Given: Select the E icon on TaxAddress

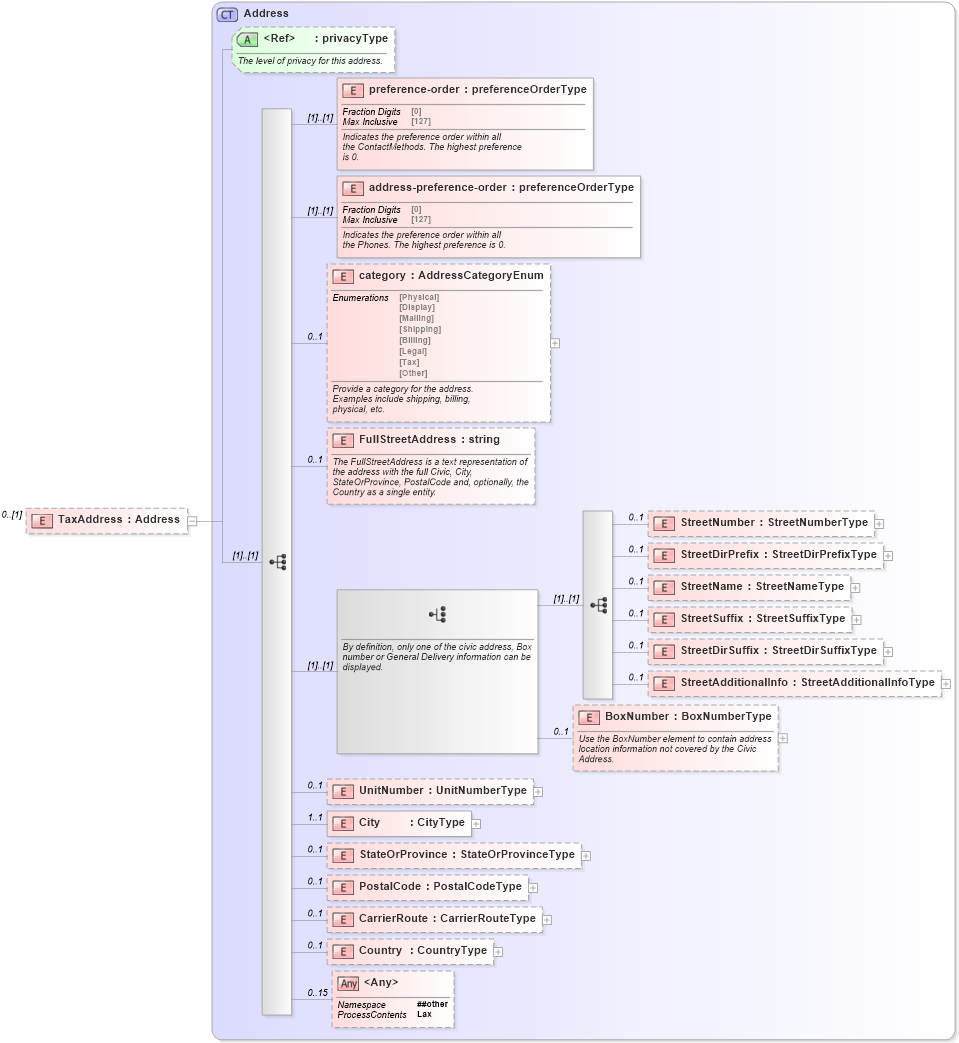Looking at the screenshot, I should [x=41, y=520].
